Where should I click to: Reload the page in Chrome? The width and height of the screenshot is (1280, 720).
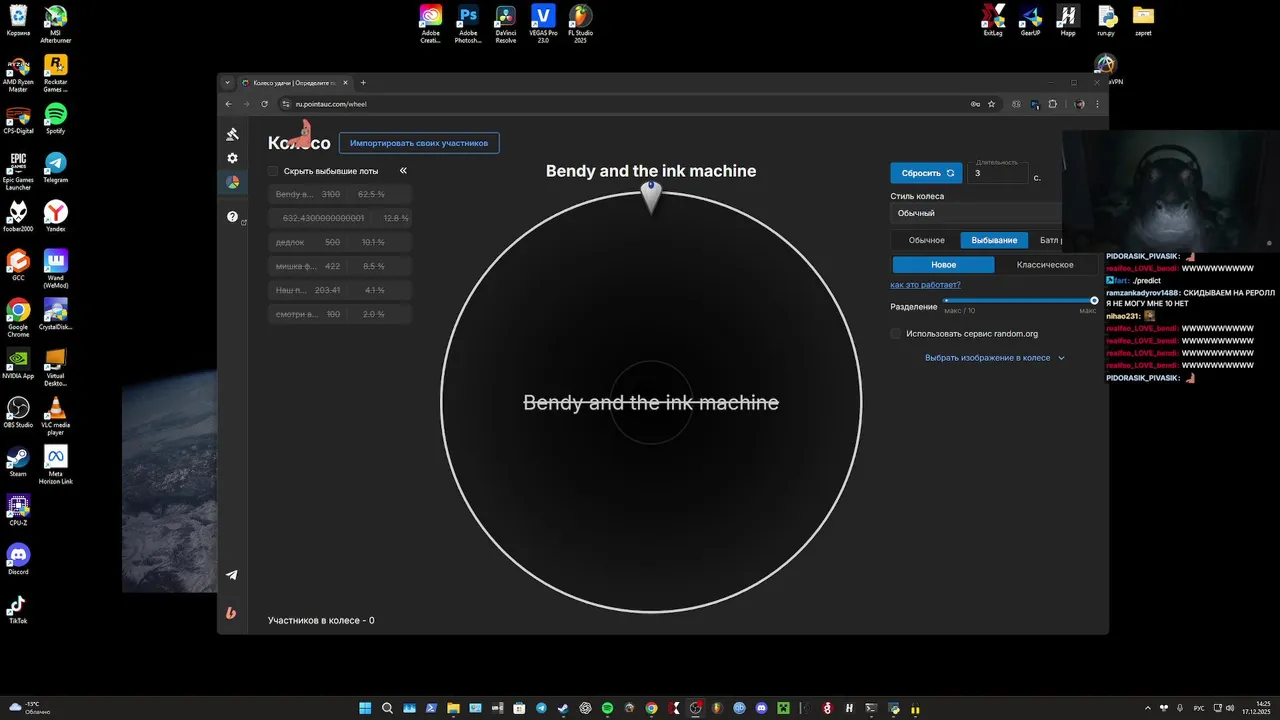[x=265, y=104]
